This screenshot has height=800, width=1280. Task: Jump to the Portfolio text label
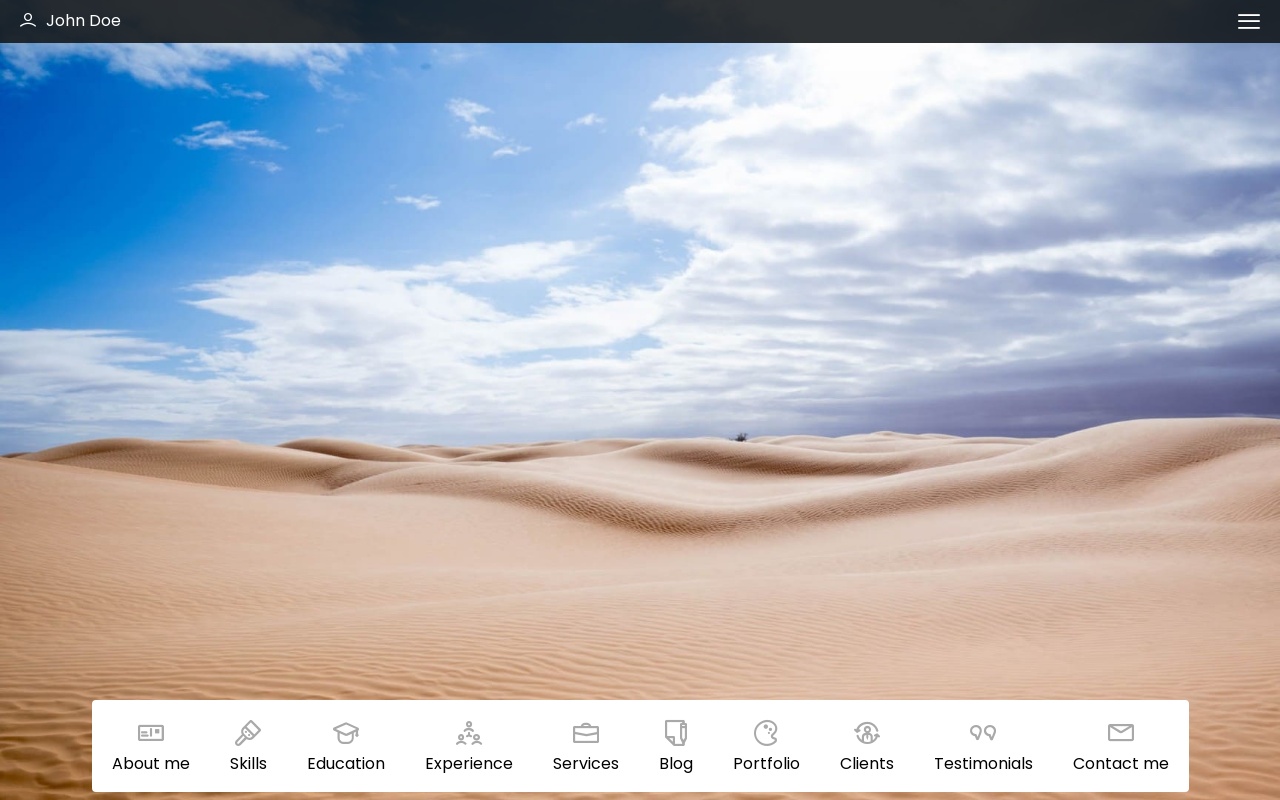tap(766, 764)
